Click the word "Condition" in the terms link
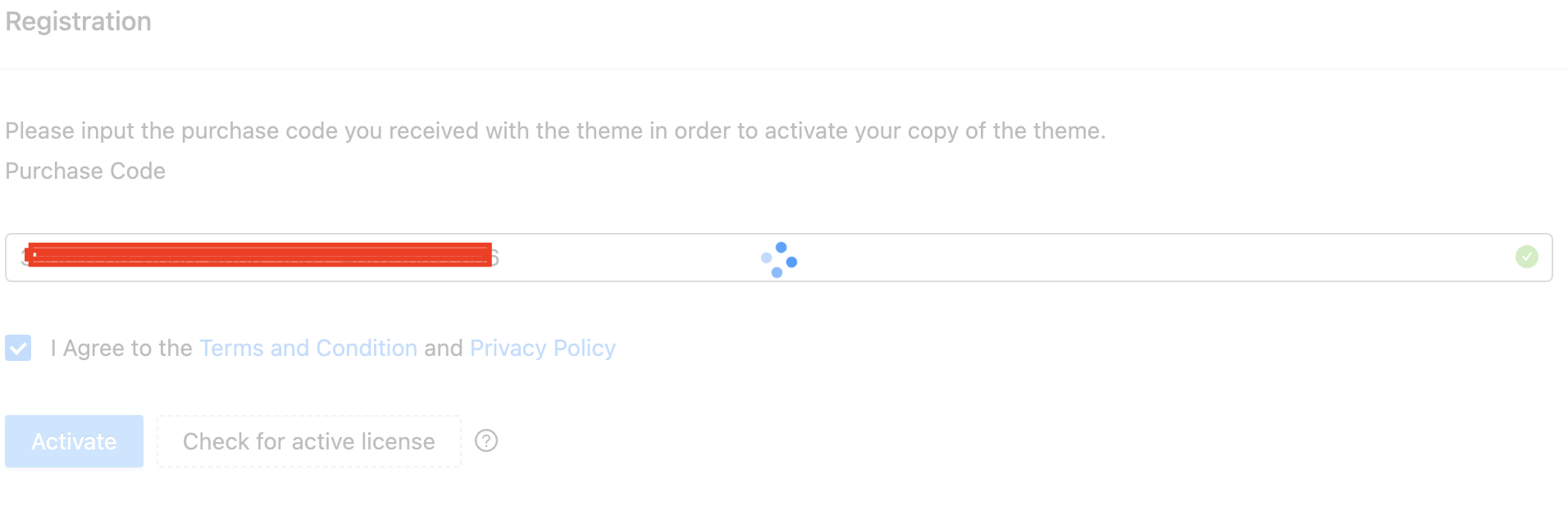Image resolution: width=1568 pixels, height=520 pixels. (367, 348)
